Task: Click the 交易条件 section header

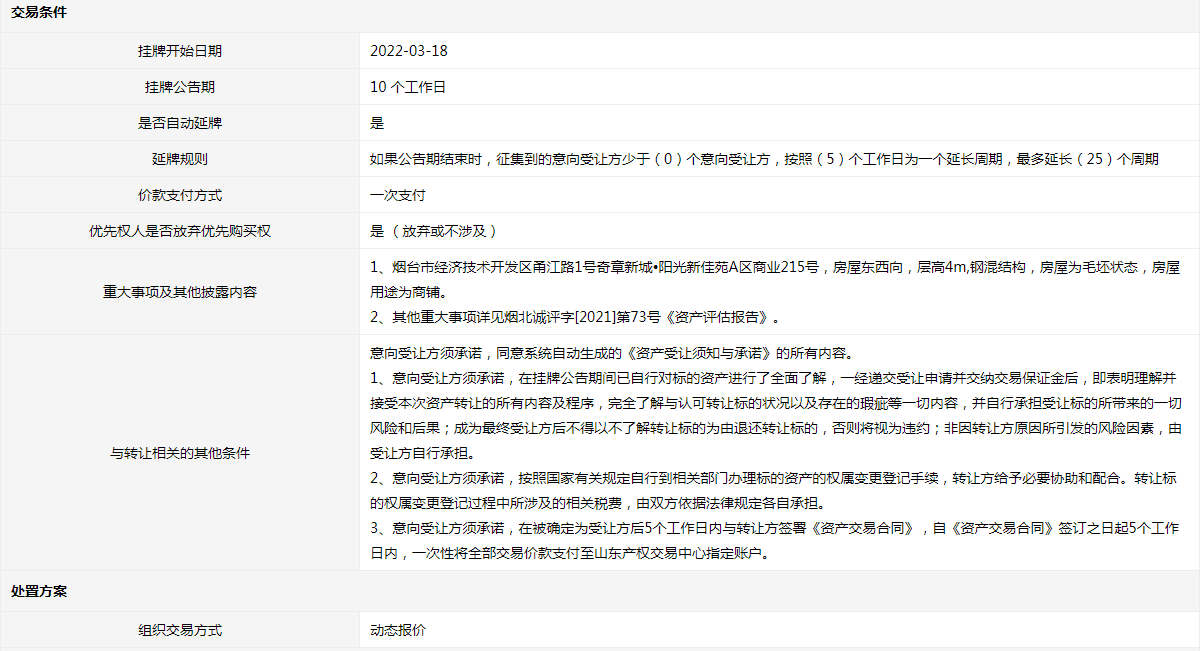Action: [39, 15]
